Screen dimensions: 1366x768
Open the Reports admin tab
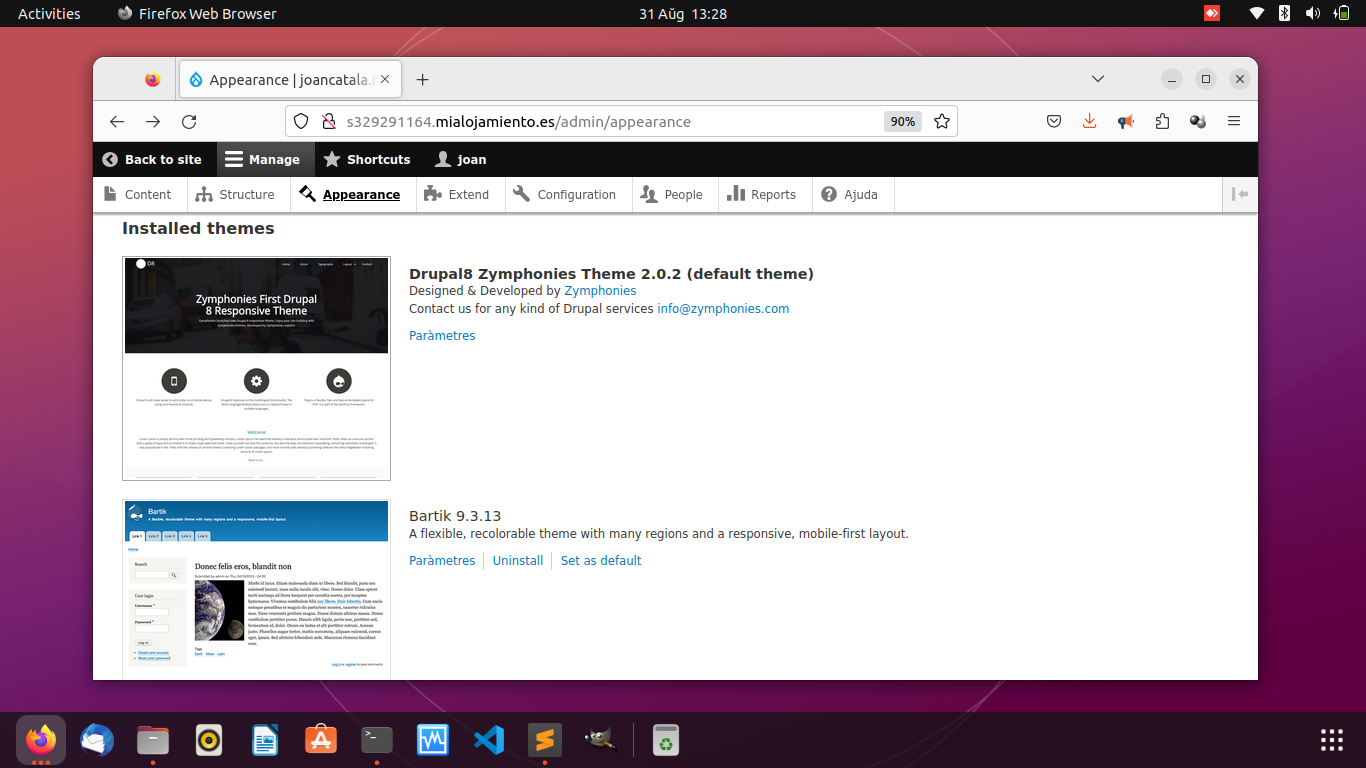pos(763,194)
